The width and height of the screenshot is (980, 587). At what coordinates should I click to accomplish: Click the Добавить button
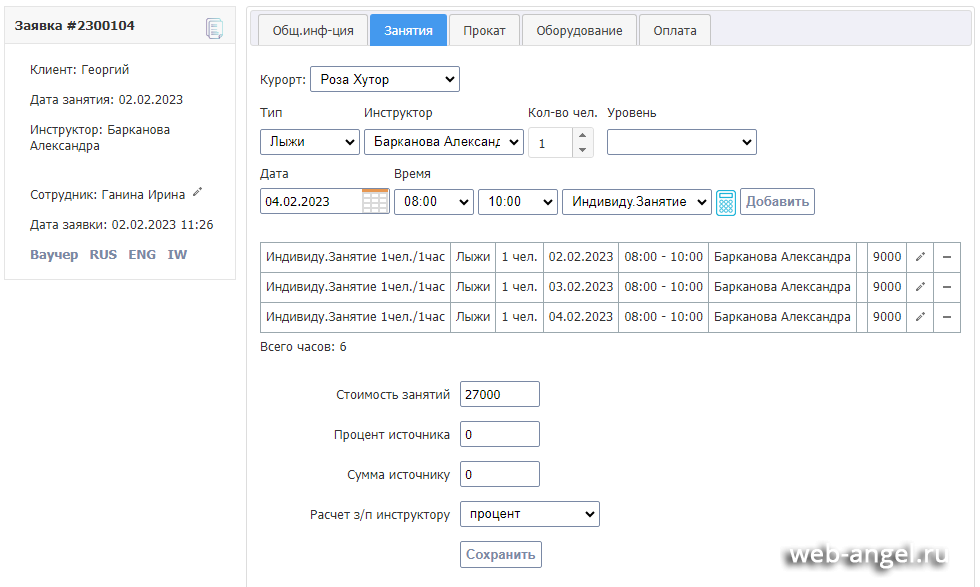pos(777,201)
